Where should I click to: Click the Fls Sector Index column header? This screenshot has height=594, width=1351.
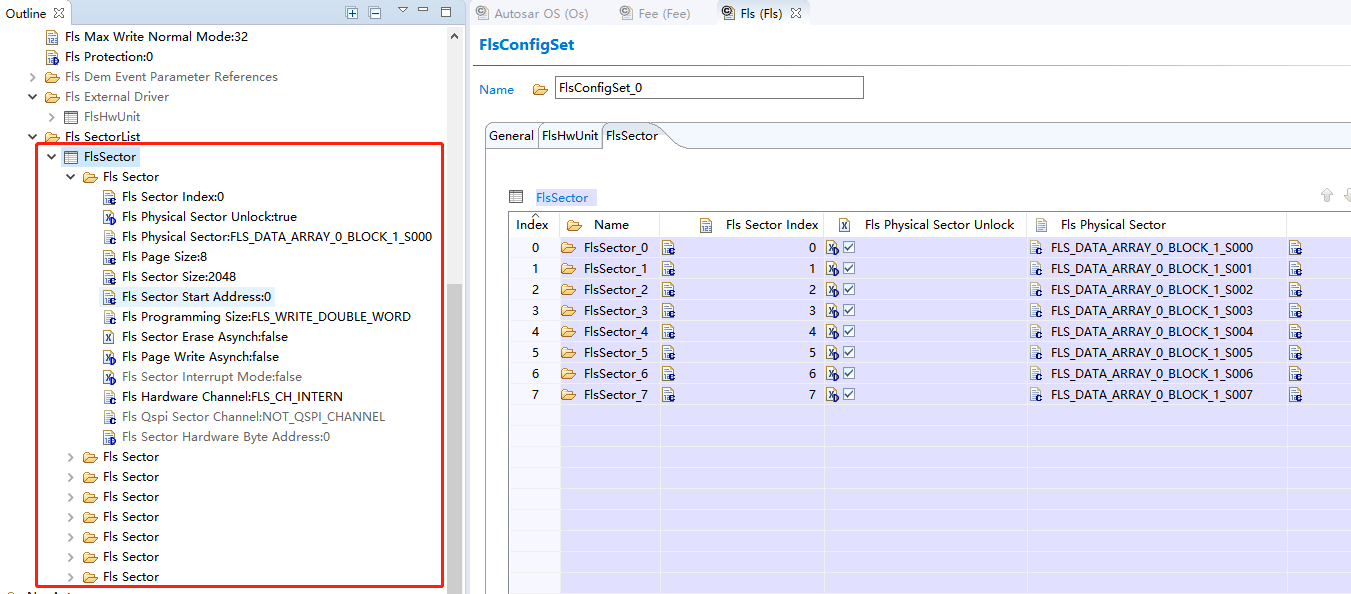point(742,225)
